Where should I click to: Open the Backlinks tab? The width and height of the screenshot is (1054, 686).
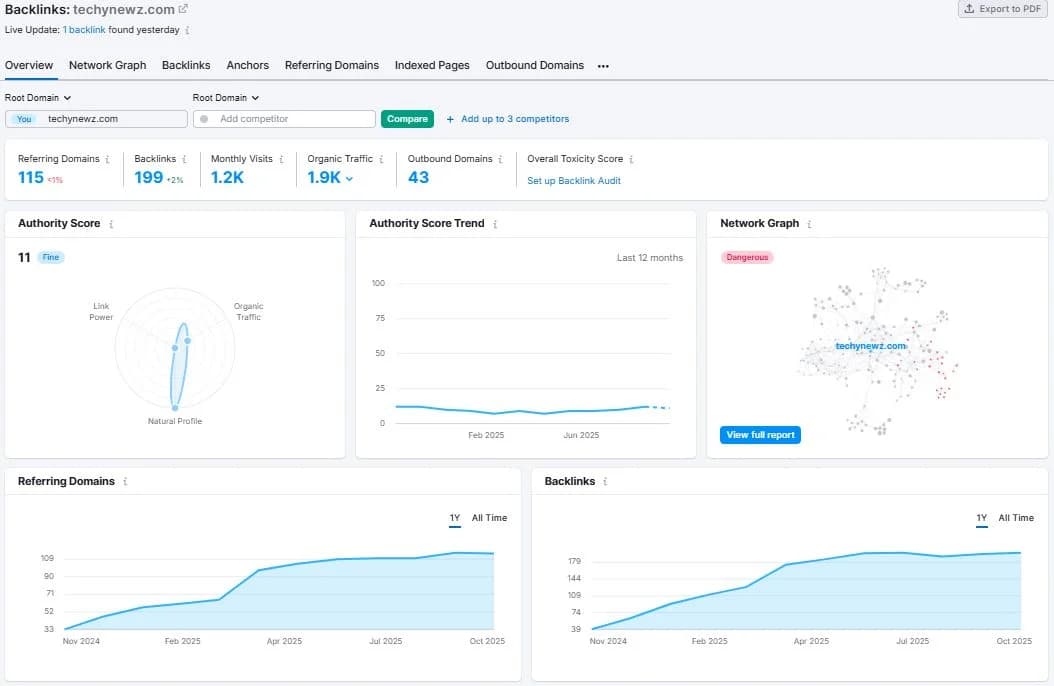click(x=186, y=65)
